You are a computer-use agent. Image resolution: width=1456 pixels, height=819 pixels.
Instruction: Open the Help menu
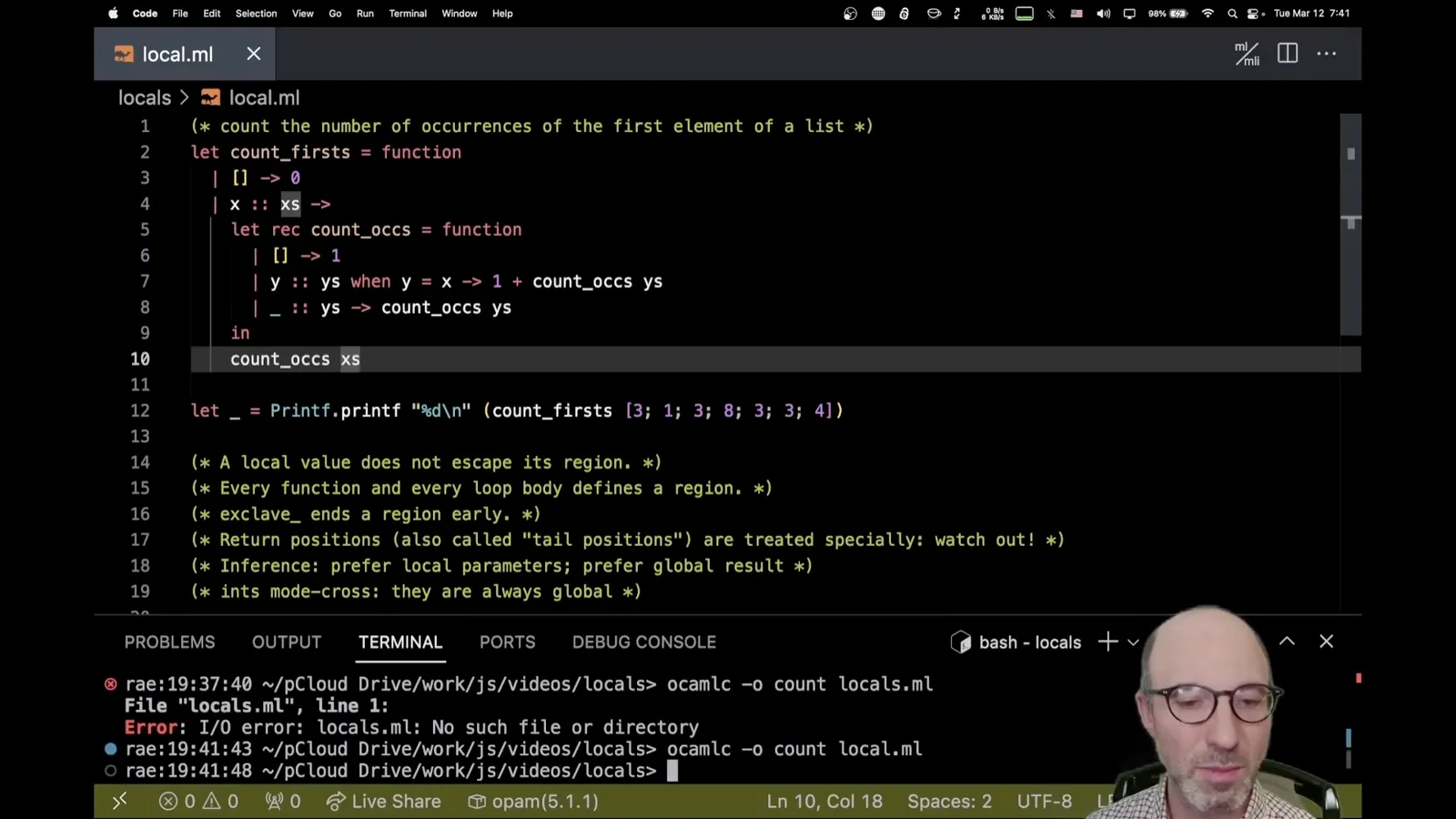pyautogui.click(x=502, y=14)
